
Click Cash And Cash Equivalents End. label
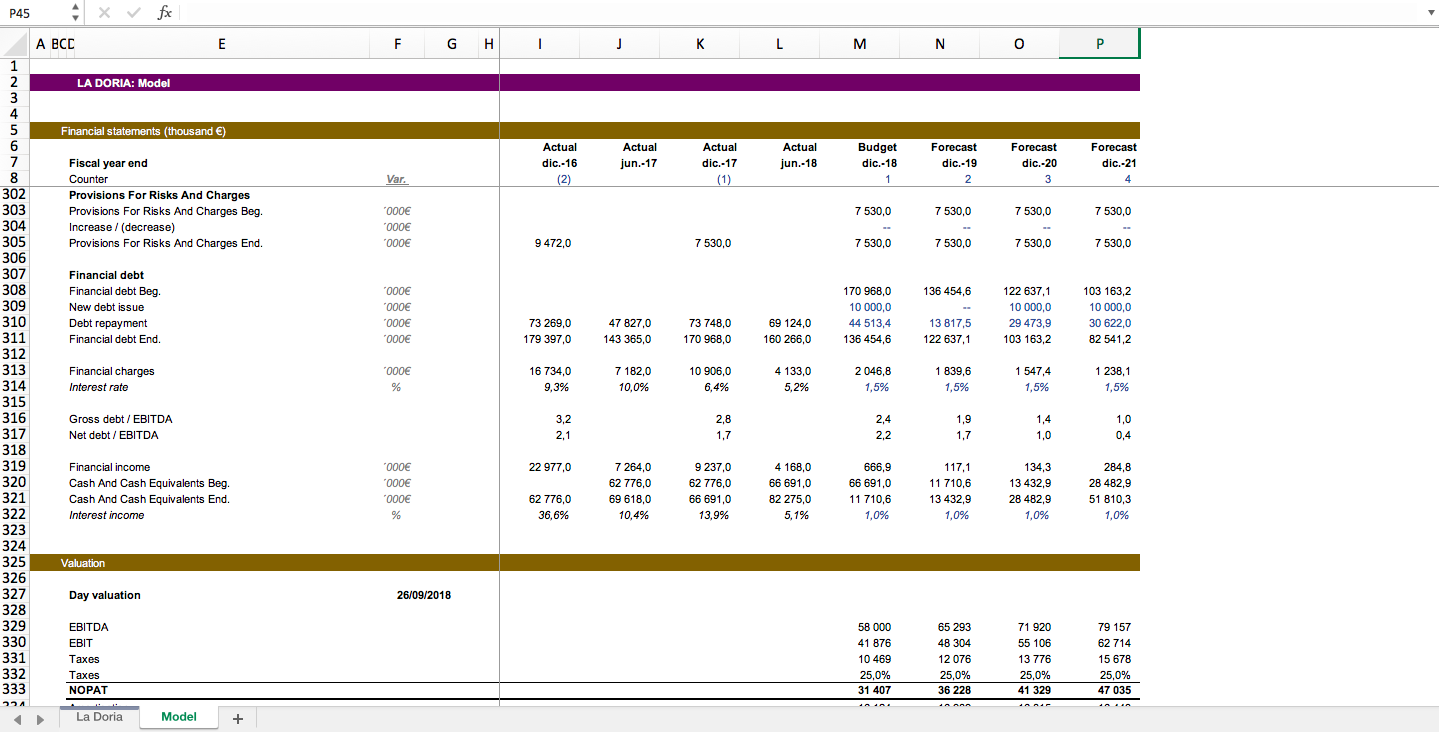(x=149, y=499)
